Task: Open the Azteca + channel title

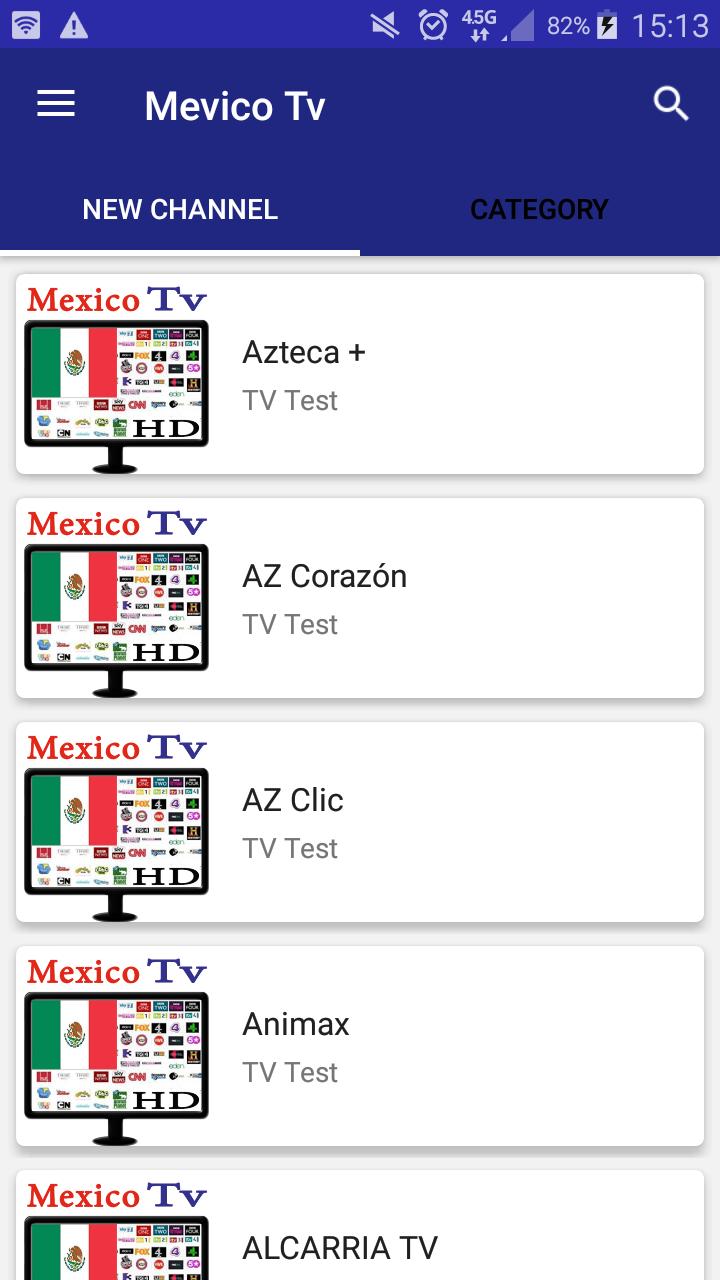Action: (x=304, y=352)
